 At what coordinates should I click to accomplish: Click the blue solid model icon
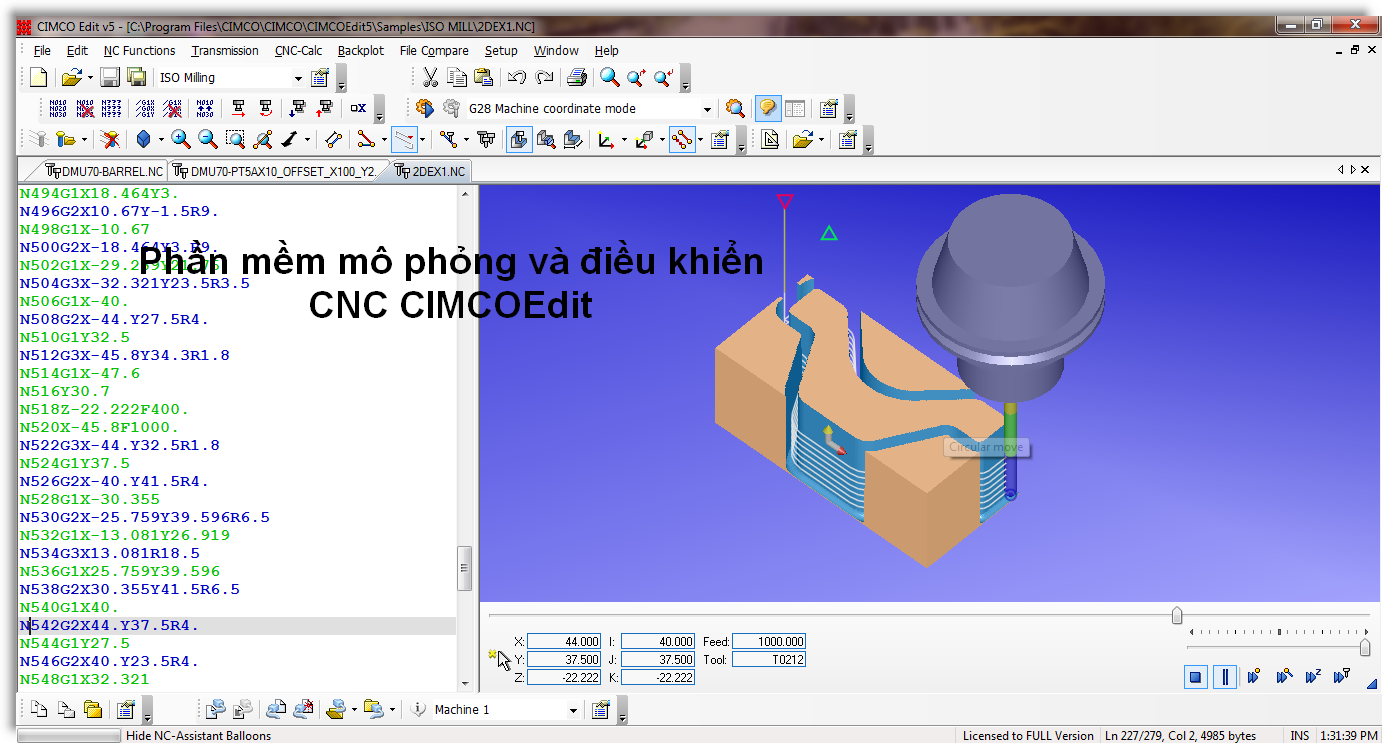click(143, 139)
